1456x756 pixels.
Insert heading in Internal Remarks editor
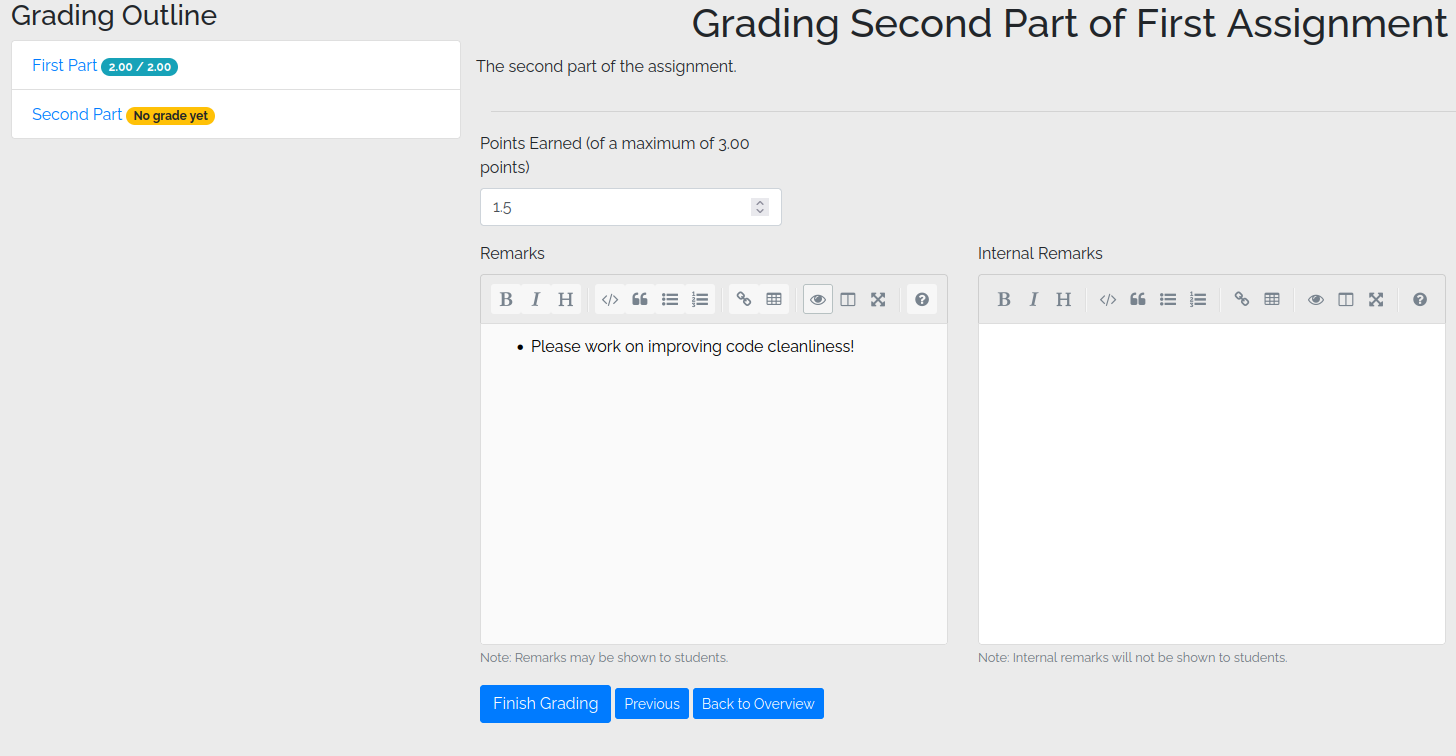[x=1064, y=299]
